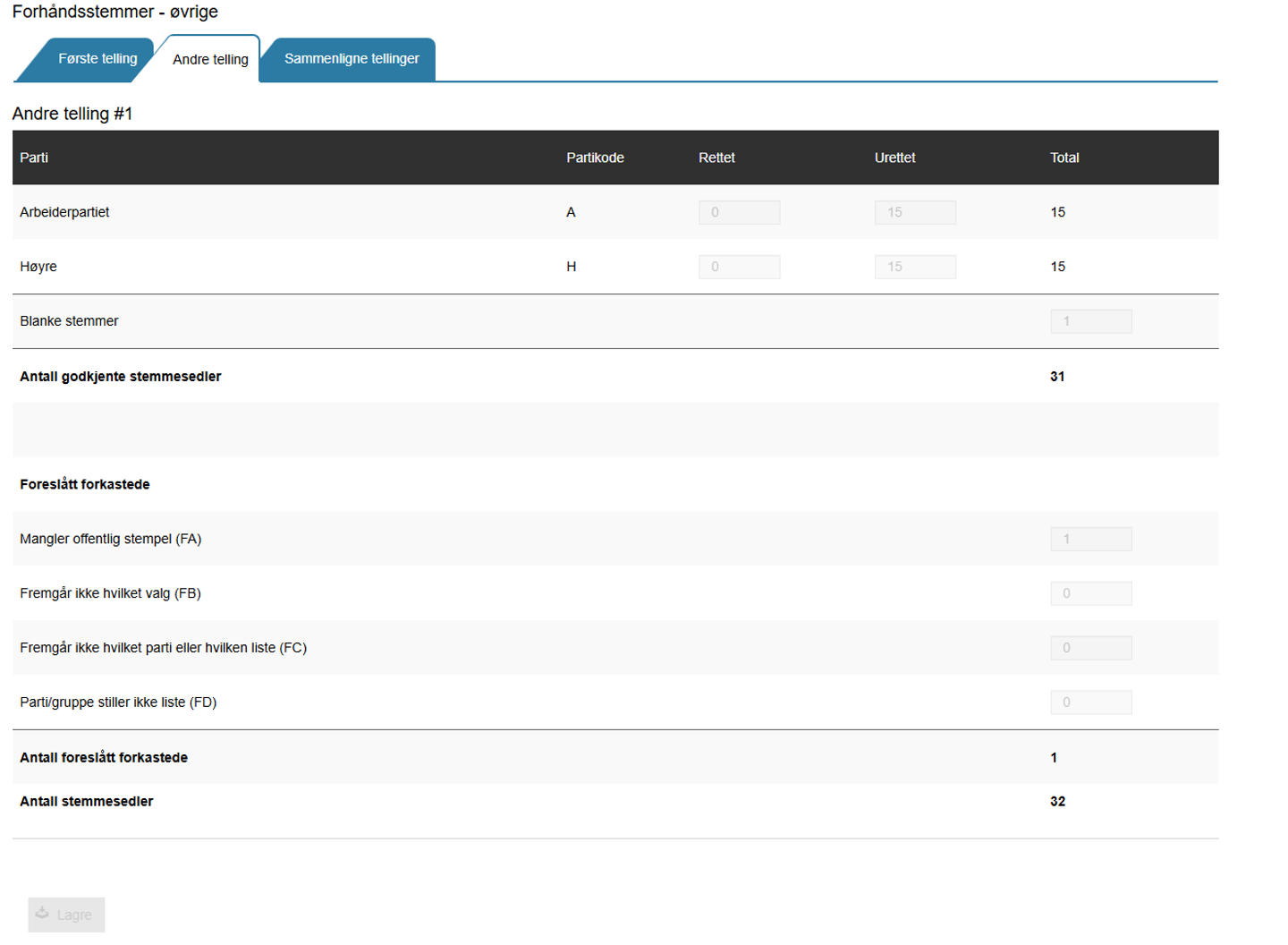Click the Fremgår ikke hvilket valg (FB) field
This screenshot has height=945, width=1288.
tap(1090, 594)
